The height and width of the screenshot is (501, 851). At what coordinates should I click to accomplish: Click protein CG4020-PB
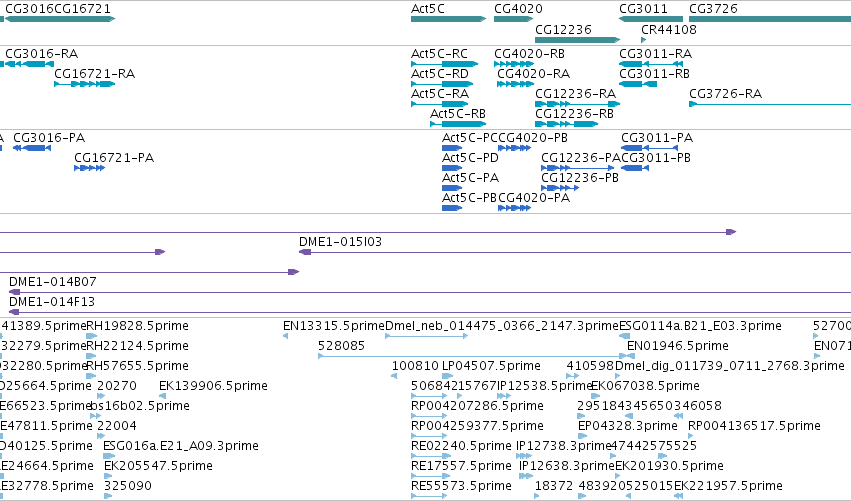[x=515, y=148]
